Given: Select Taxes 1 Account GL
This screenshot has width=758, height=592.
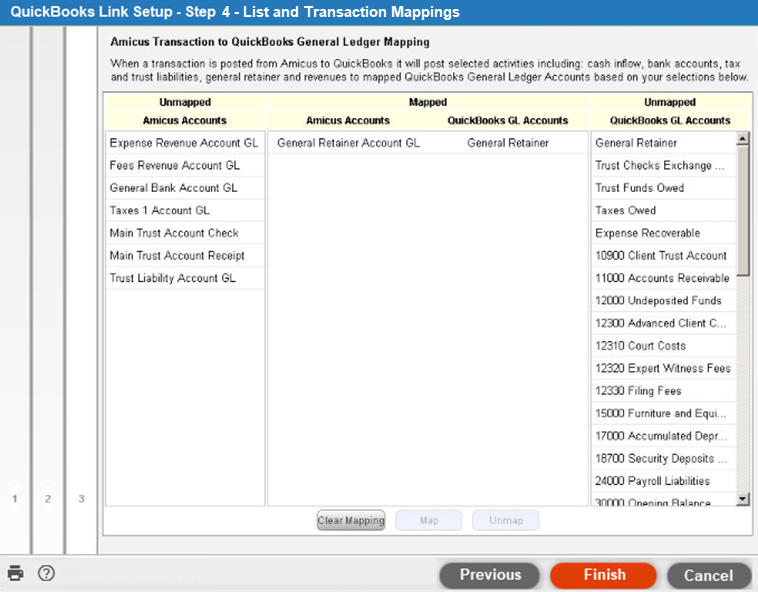Looking at the screenshot, I should [185, 210].
